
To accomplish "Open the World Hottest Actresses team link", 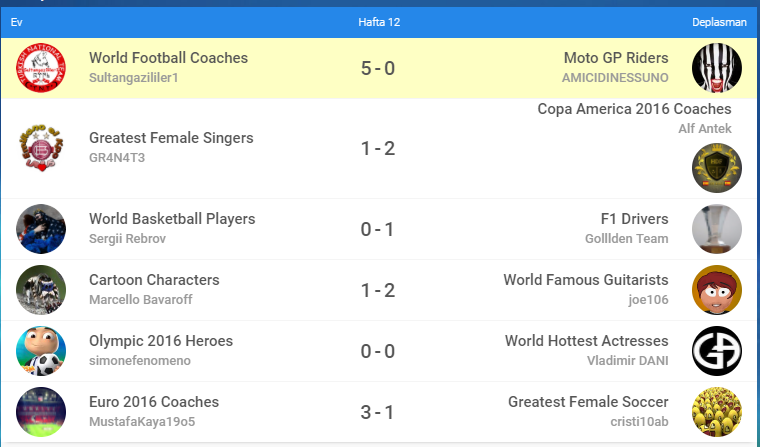I will tap(586, 341).
